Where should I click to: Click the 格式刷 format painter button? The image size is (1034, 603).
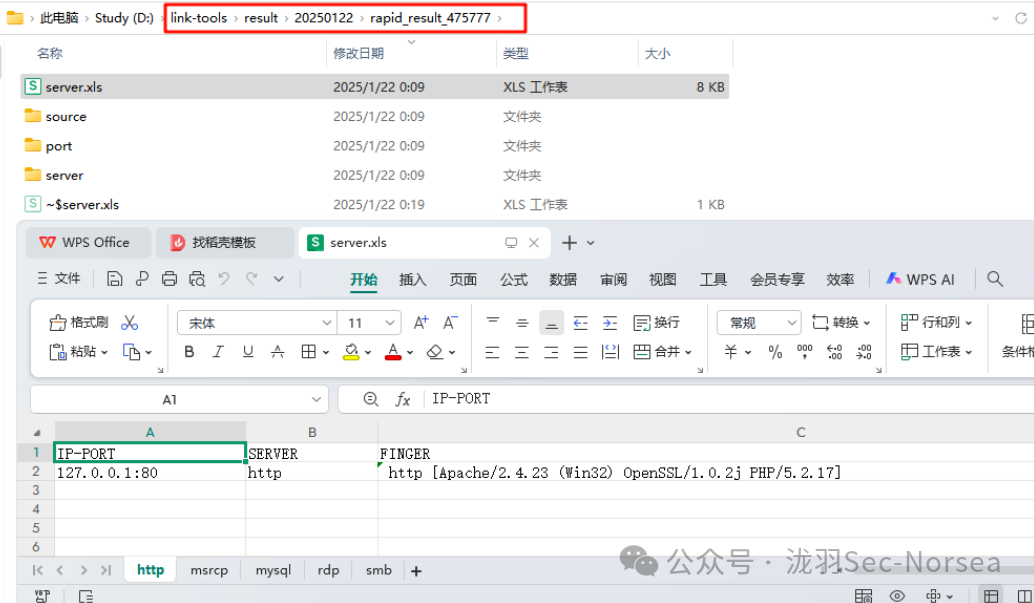[79, 323]
